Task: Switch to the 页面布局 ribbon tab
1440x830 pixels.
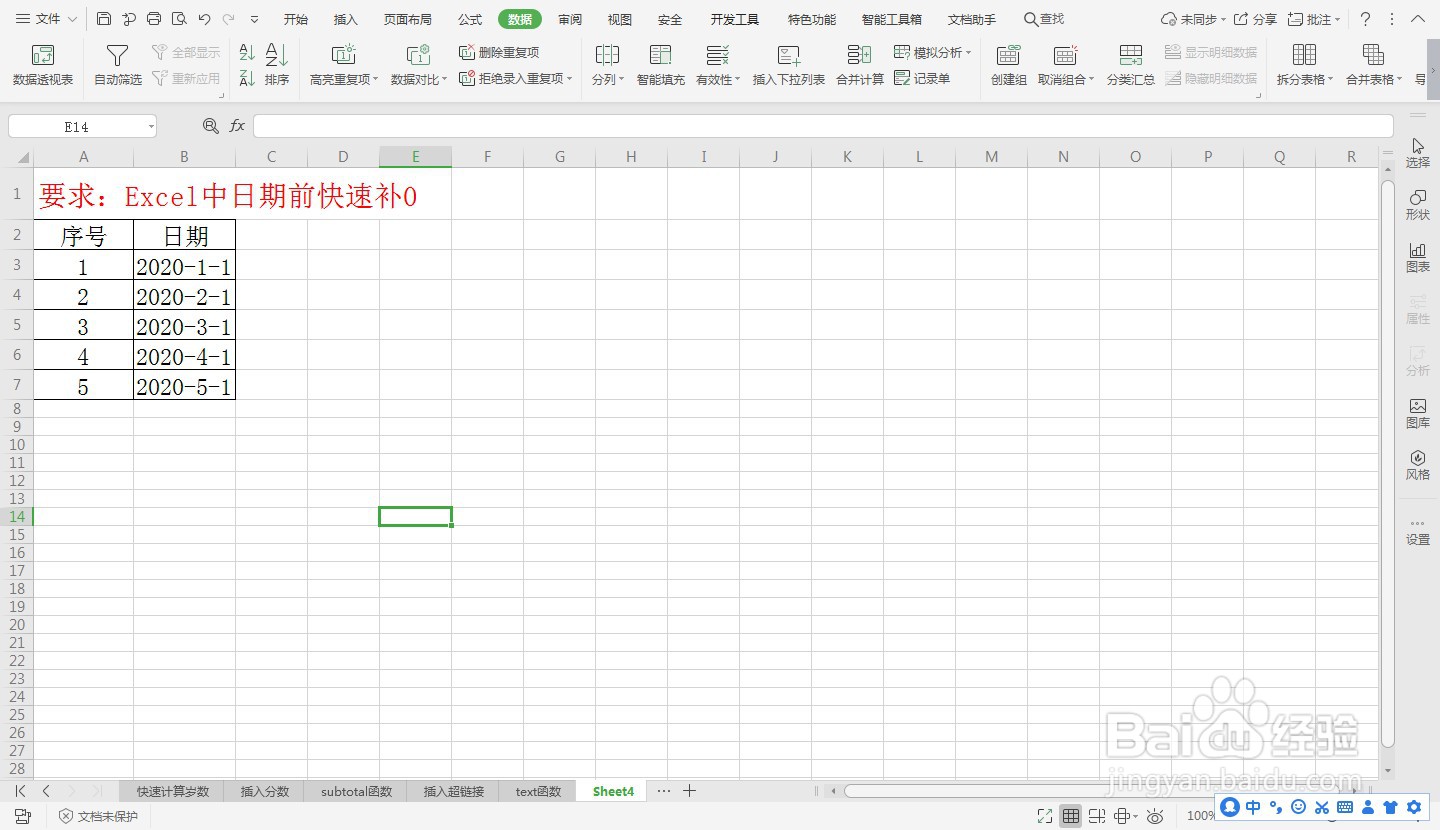Action: pos(408,19)
